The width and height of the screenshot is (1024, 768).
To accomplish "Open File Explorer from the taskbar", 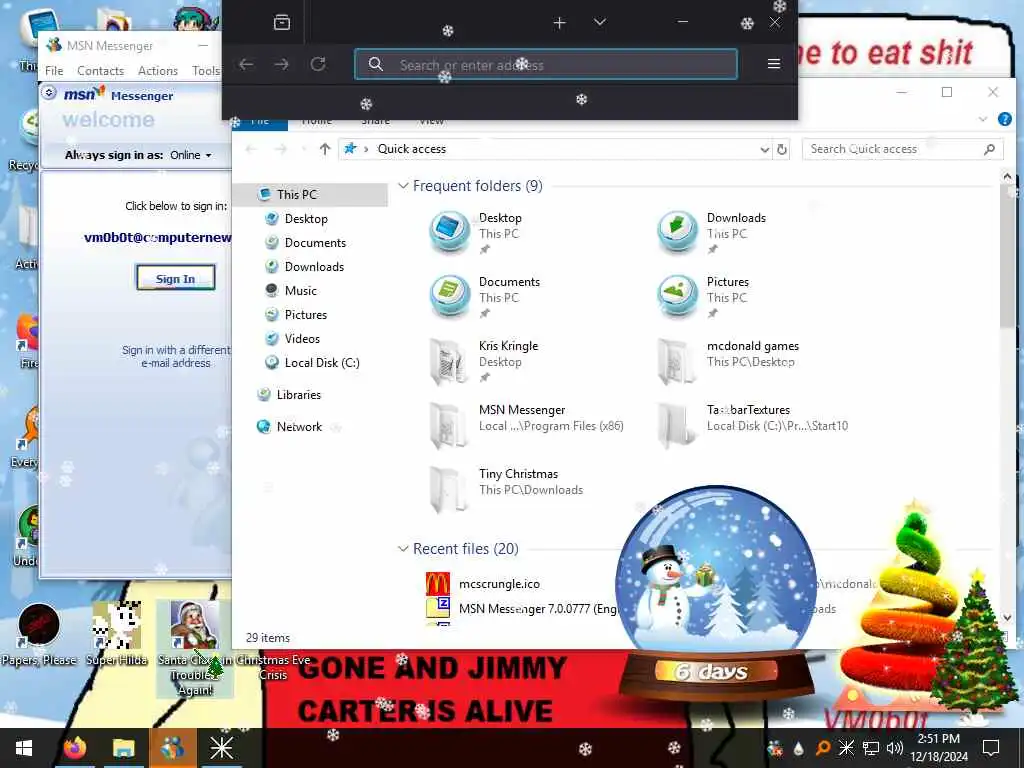I will 123,748.
